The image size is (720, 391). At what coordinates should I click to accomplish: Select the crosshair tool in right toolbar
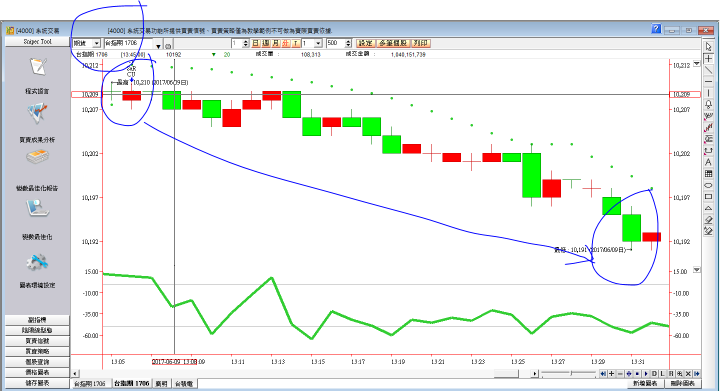tap(709, 58)
